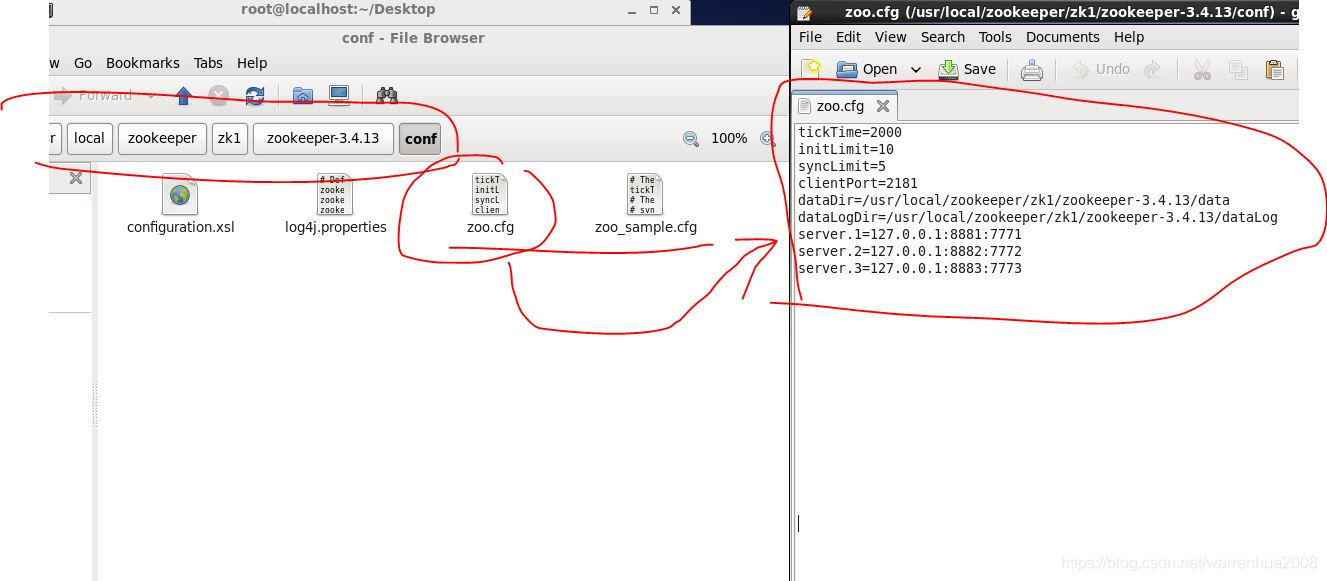Close the File Browser side pane
Screen dimensions: 1327x581
tap(76, 179)
